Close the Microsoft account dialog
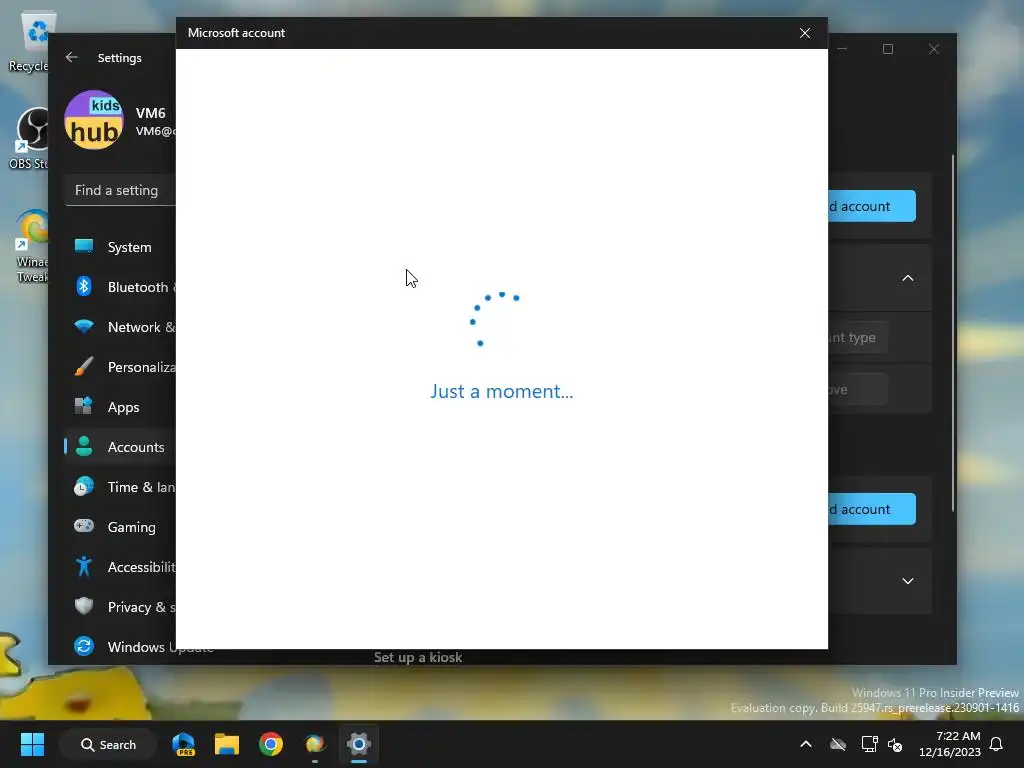Viewport: 1024px width, 768px height. (805, 33)
